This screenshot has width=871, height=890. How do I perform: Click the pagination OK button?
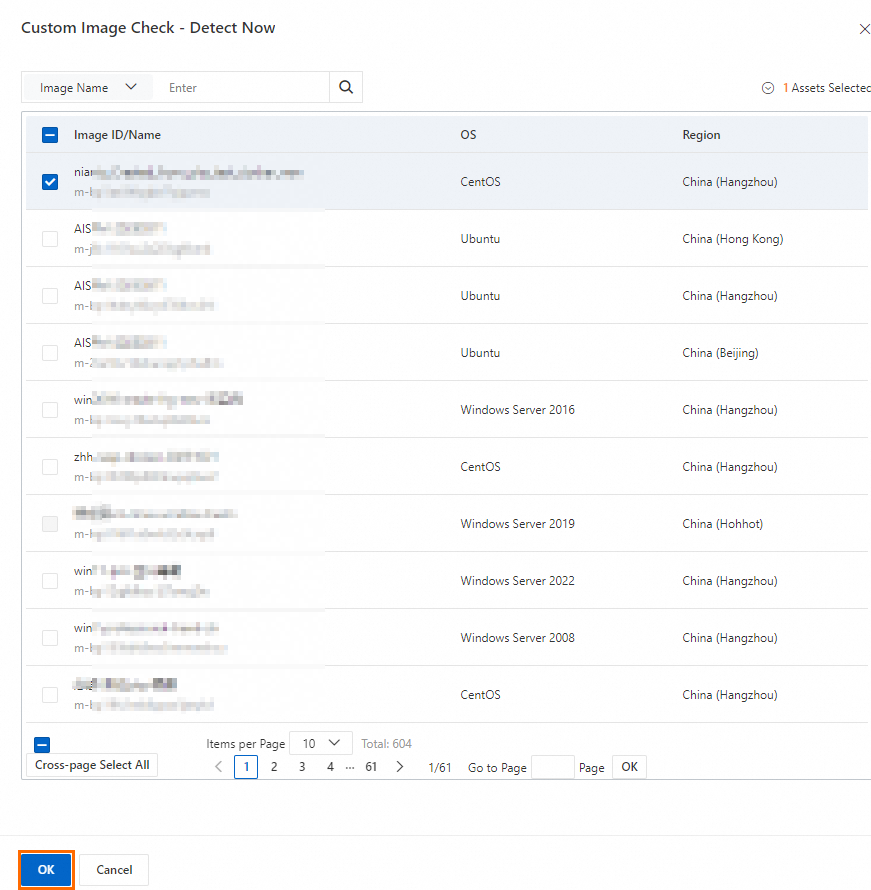coord(629,767)
